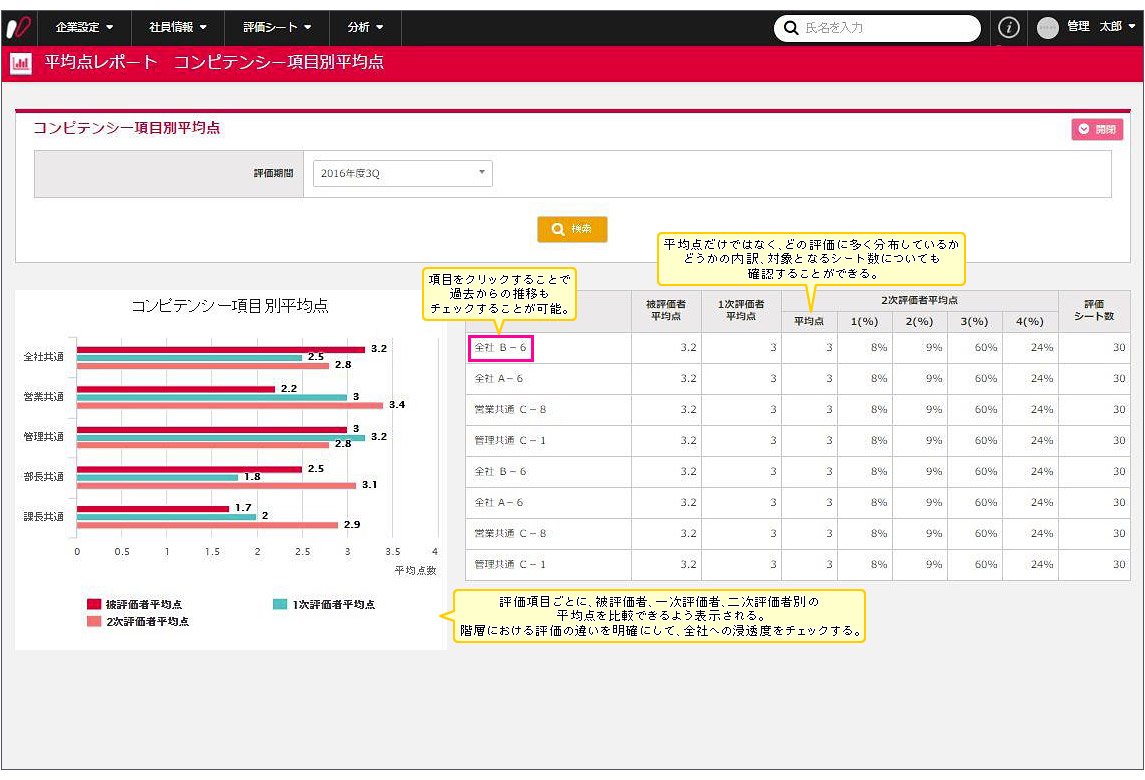Open the 評価期間 dropdown showing 2016年度3Q
Viewport: 1145px width, 780px height.
click(402, 173)
